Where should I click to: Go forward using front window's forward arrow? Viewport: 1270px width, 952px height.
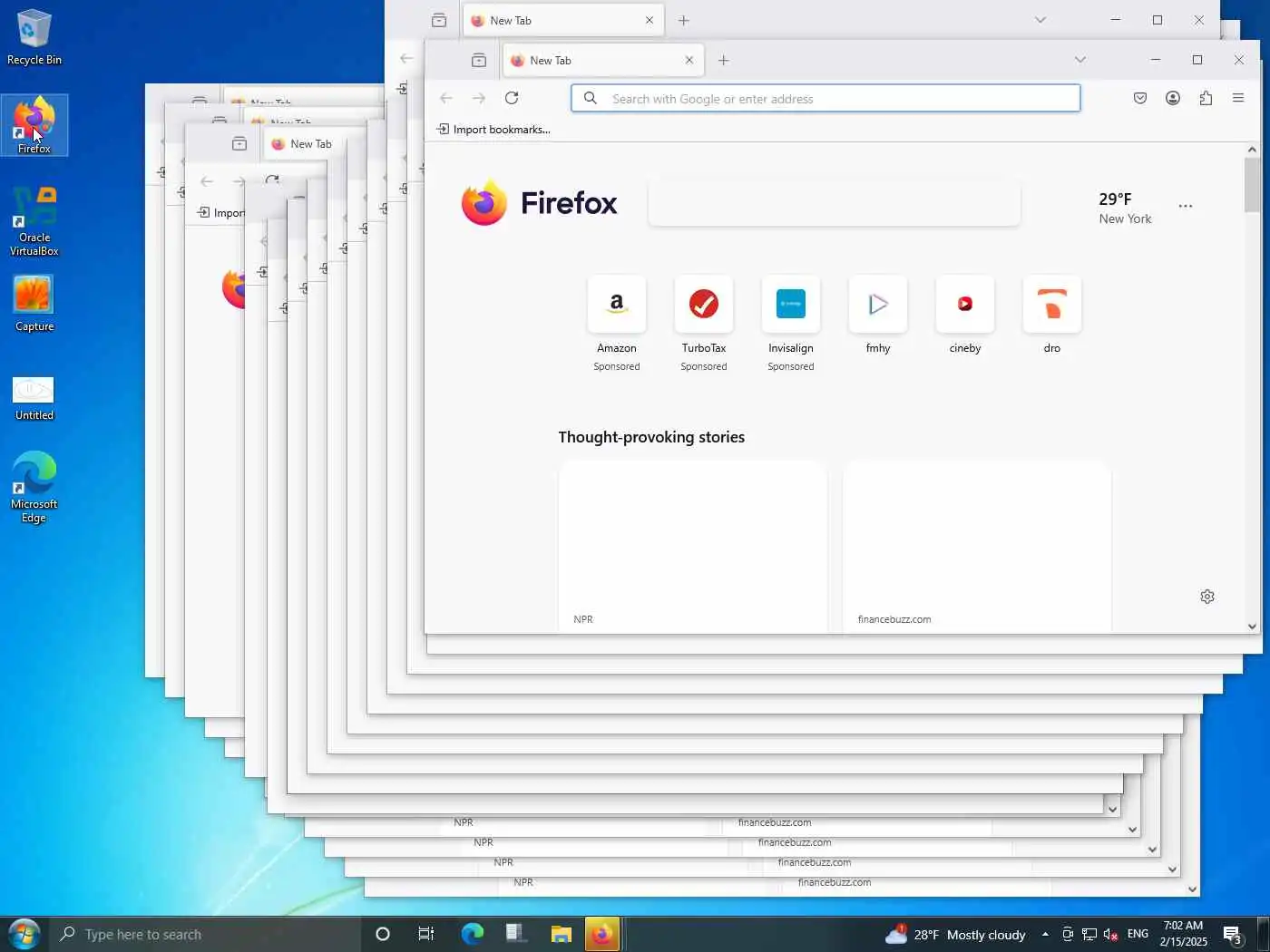[479, 98]
